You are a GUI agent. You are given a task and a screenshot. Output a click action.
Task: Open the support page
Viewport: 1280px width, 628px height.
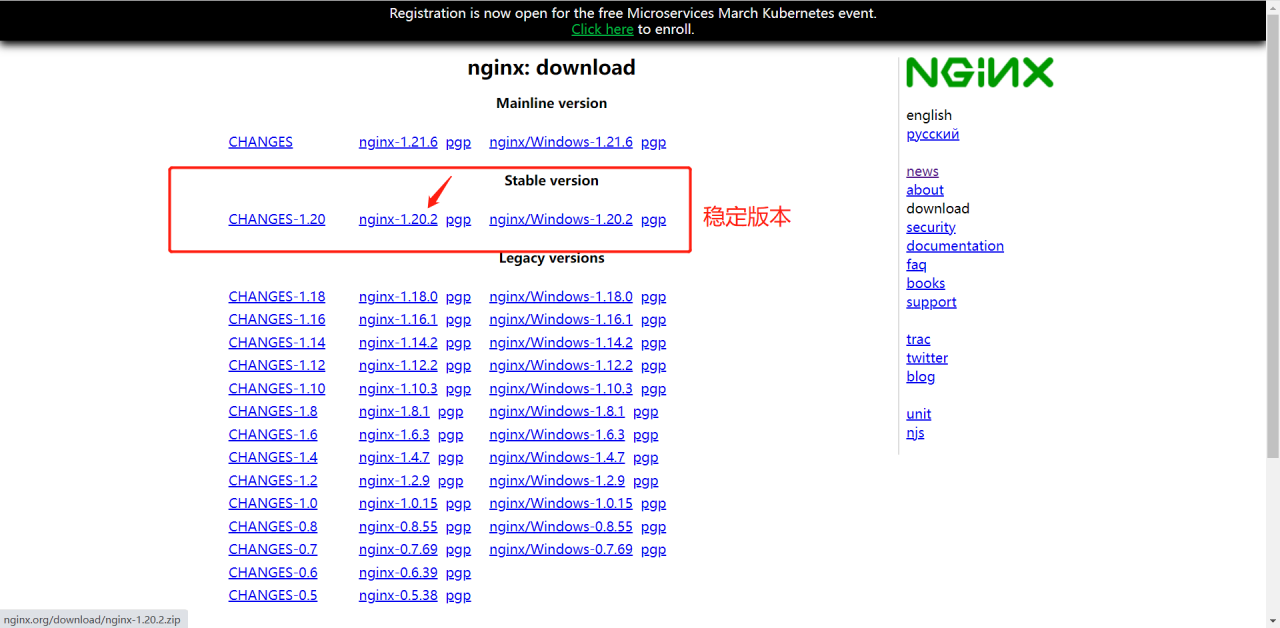tap(931, 302)
